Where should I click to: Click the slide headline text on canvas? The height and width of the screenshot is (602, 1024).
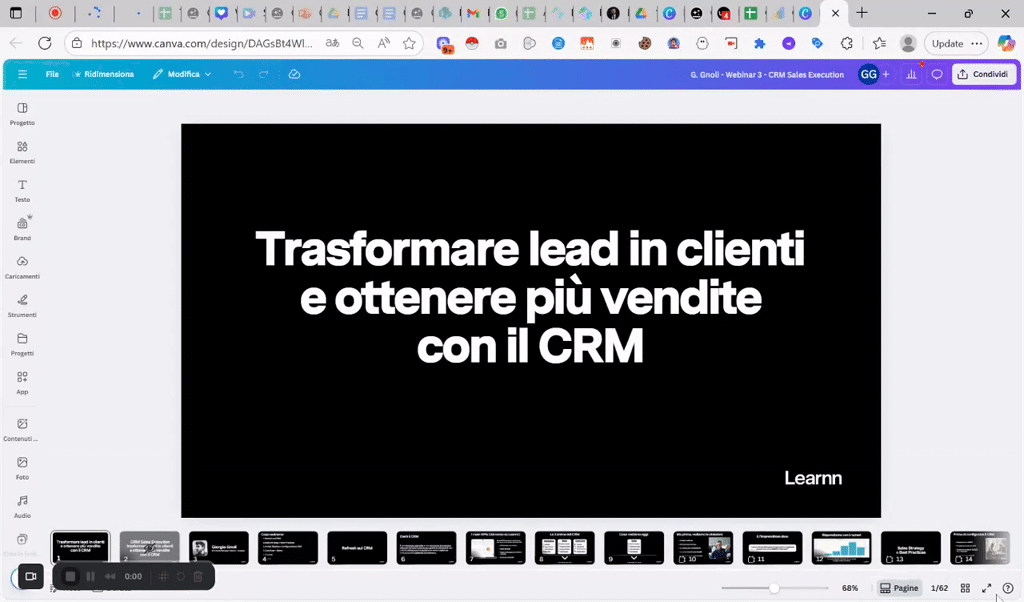pos(530,296)
